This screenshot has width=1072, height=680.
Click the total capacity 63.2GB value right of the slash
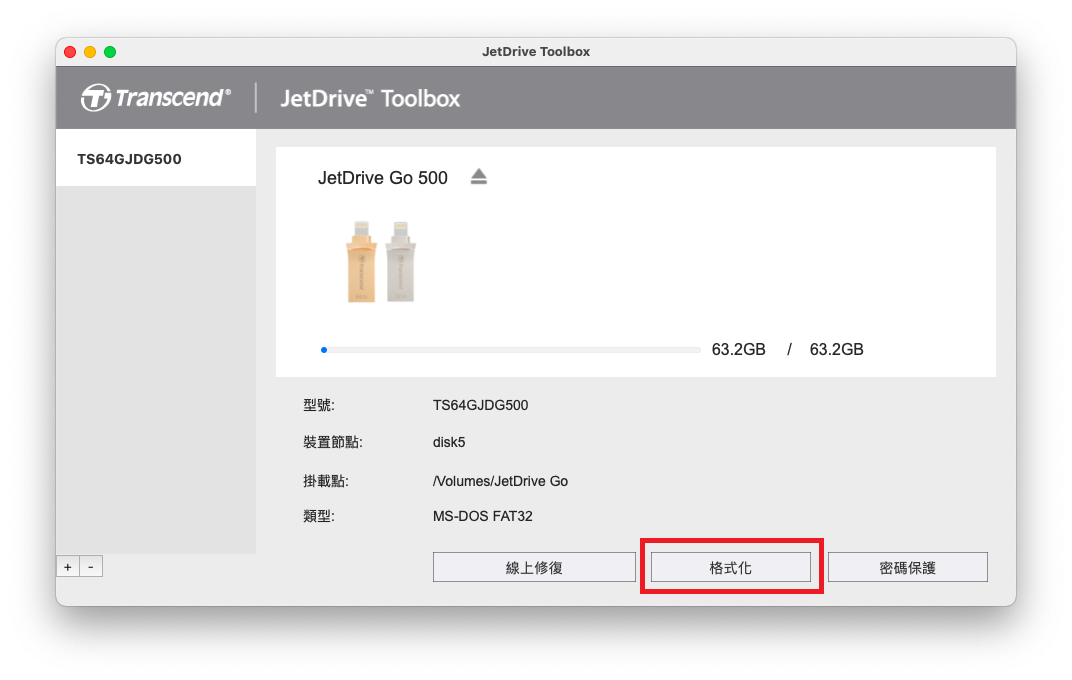pos(836,349)
